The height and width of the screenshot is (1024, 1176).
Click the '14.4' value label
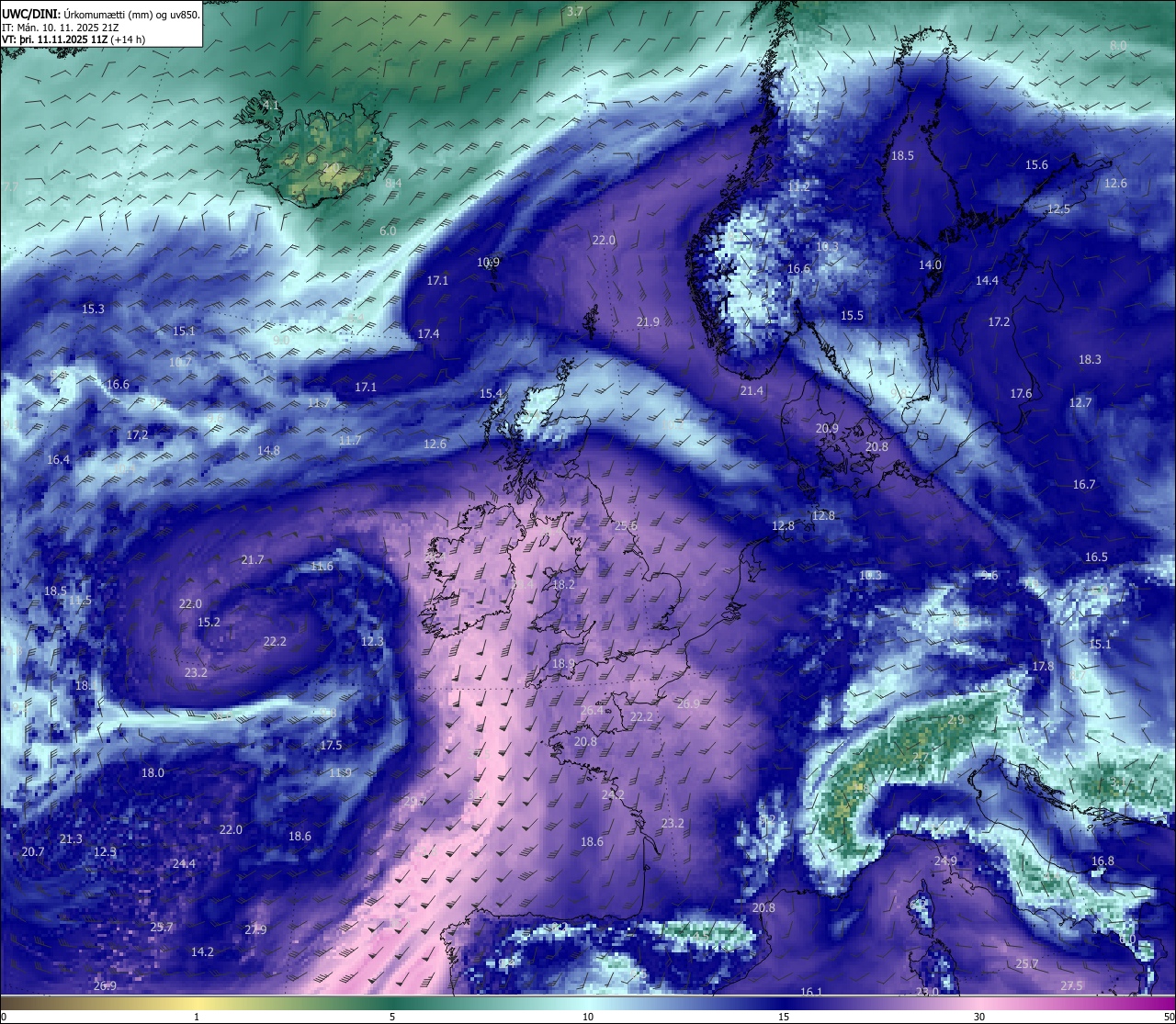pos(987,280)
